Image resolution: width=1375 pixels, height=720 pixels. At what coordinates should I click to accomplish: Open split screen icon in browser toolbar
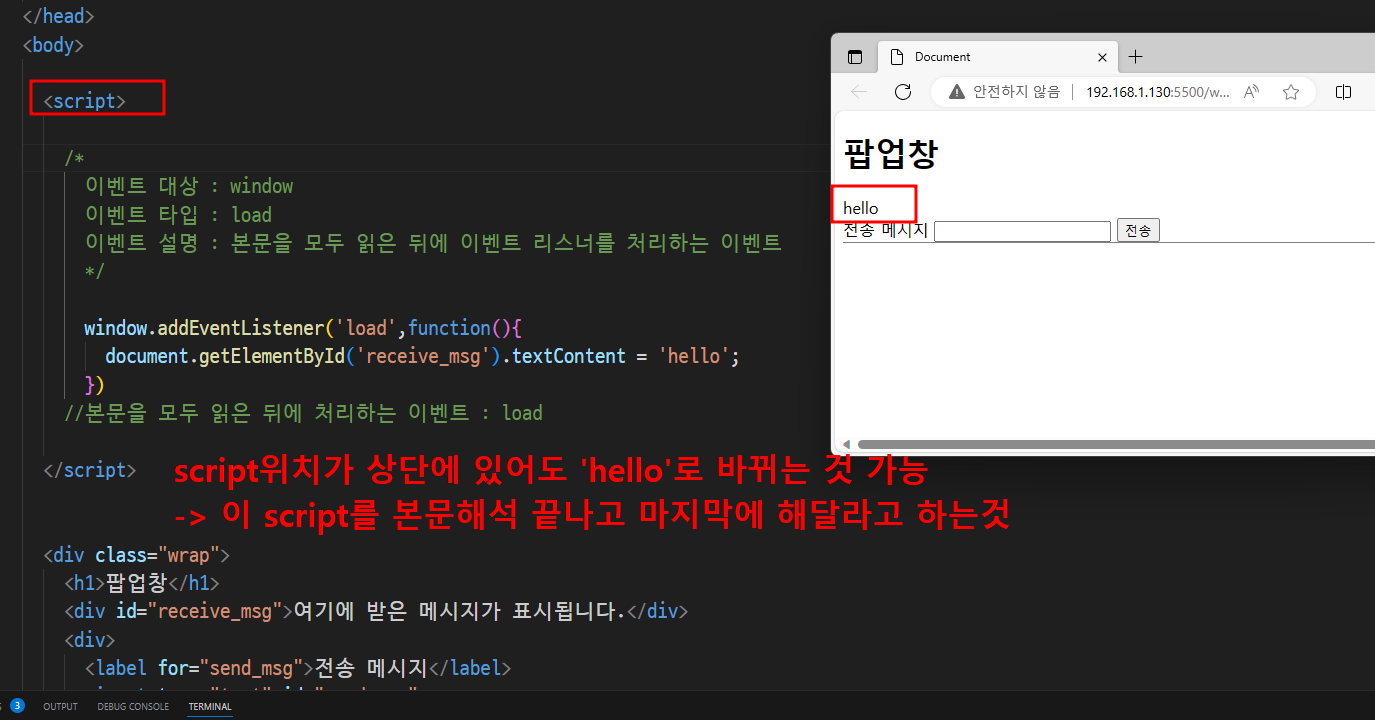coord(1343,92)
